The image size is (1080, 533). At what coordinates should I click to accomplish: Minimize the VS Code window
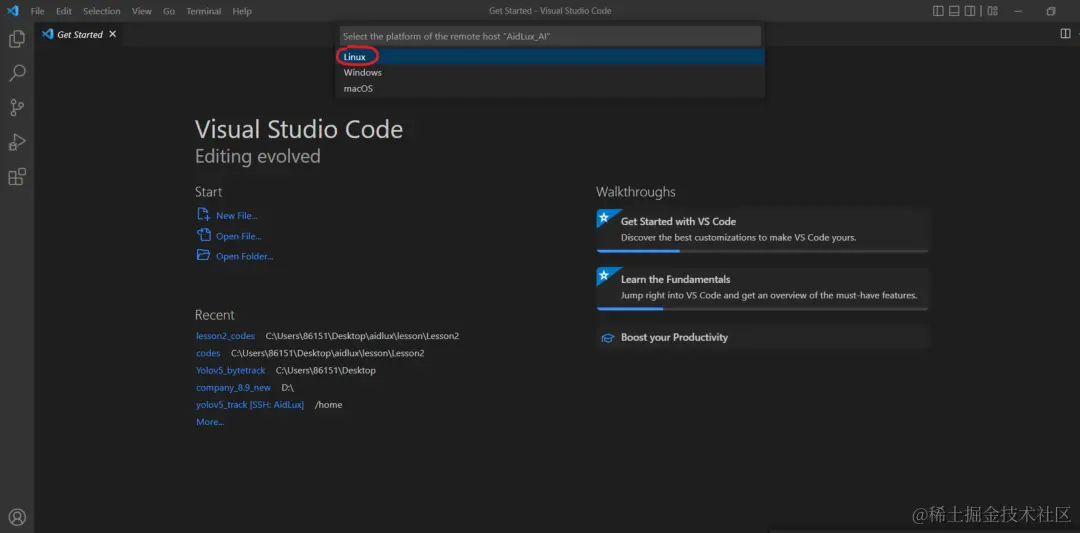[x=1018, y=11]
